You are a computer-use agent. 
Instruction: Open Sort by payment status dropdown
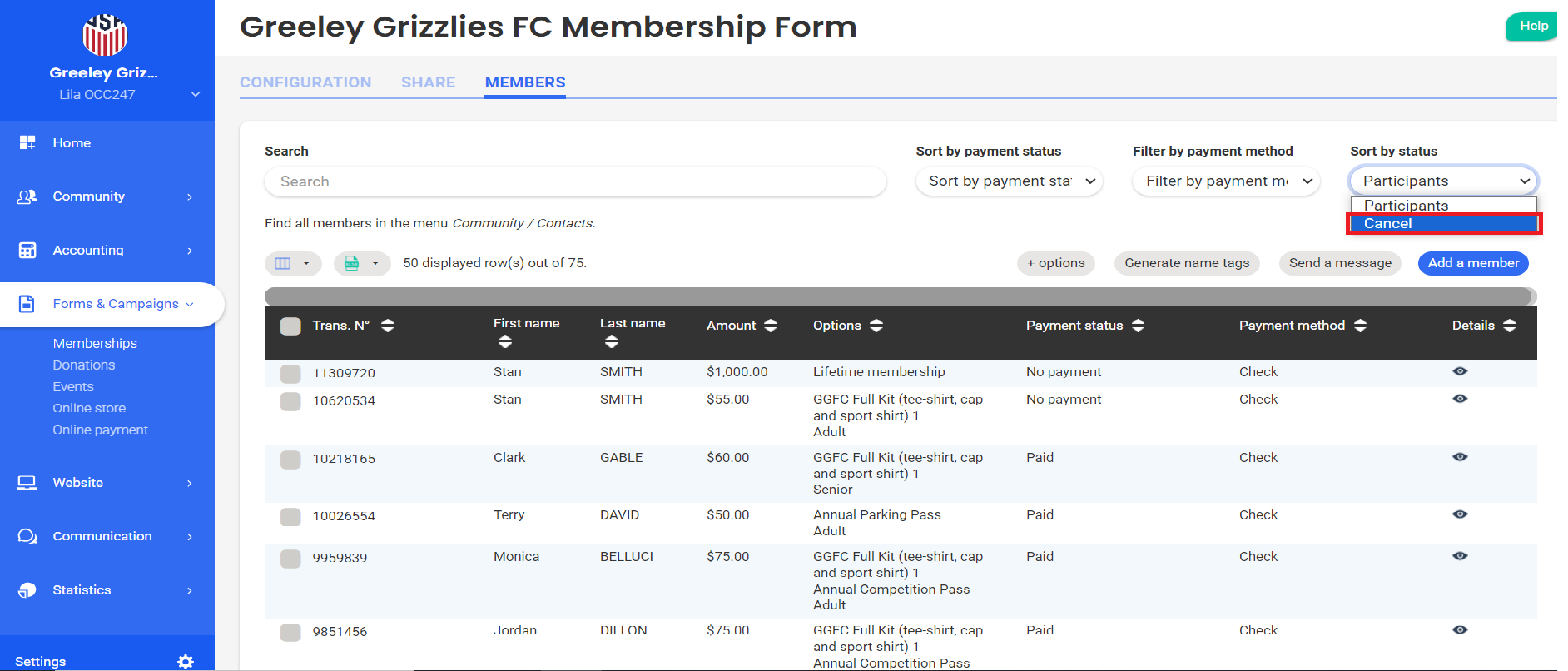click(x=1009, y=181)
